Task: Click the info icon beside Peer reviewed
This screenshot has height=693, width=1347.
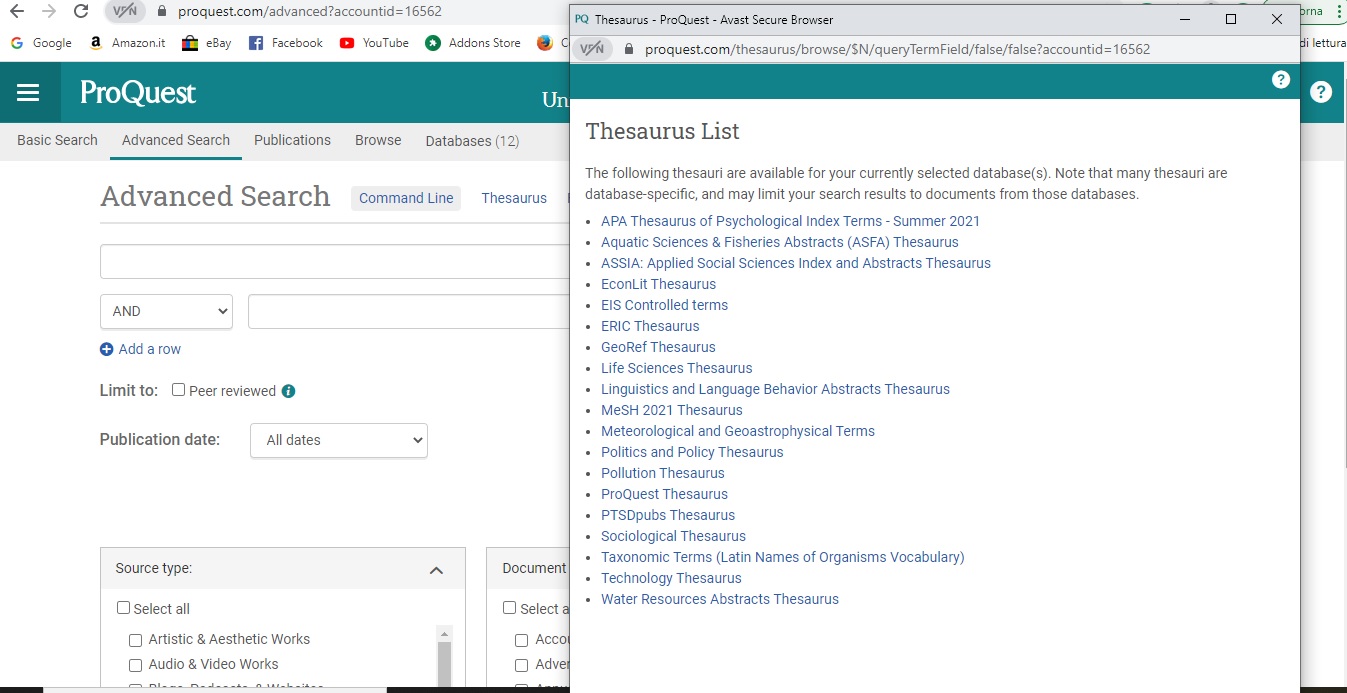Action: [287, 390]
